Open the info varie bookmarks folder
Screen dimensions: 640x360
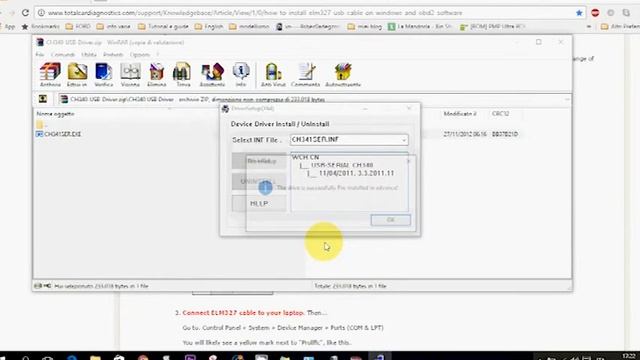click(113, 27)
